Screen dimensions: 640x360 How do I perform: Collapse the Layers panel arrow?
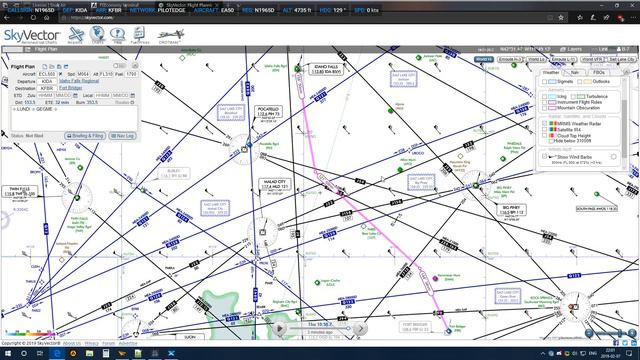[627, 72]
